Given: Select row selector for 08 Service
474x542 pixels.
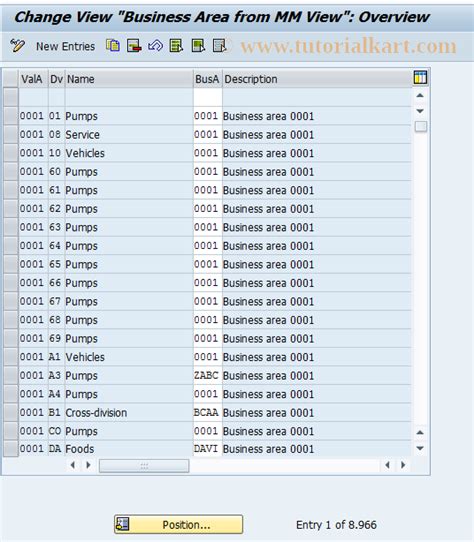Looking at the screenshot, I should click(11, 134).
